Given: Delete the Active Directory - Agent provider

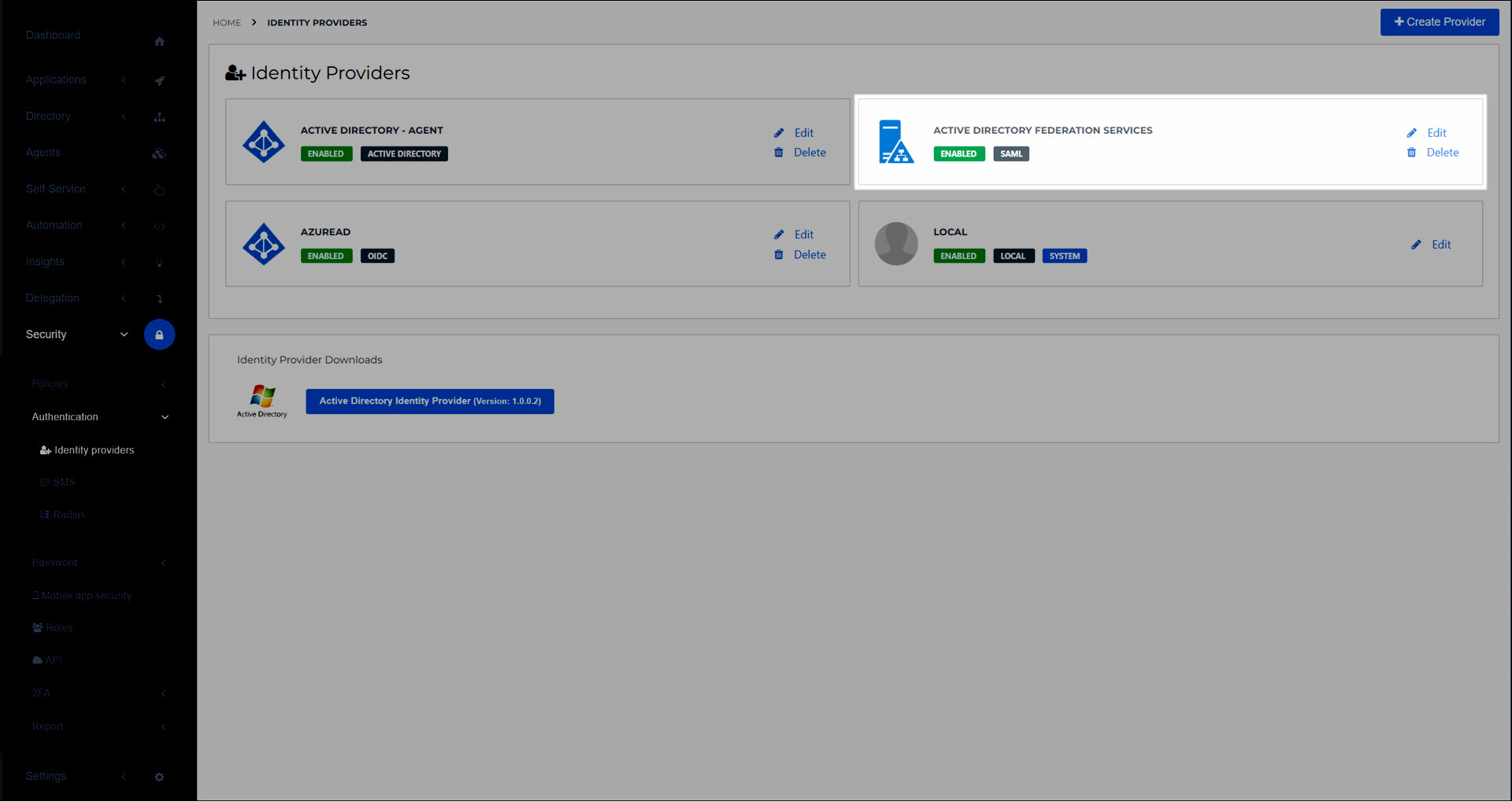Looking at the screenshot, I should coord(810,153).
